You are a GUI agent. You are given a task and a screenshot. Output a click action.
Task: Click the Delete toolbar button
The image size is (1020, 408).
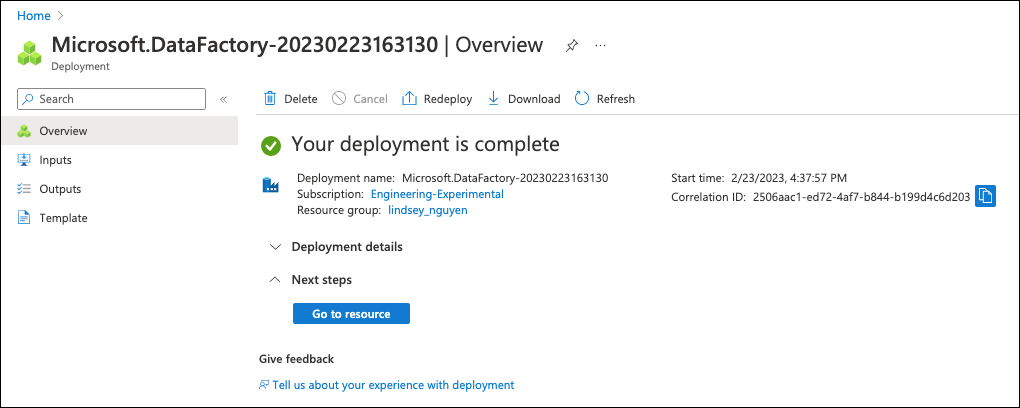290,99
